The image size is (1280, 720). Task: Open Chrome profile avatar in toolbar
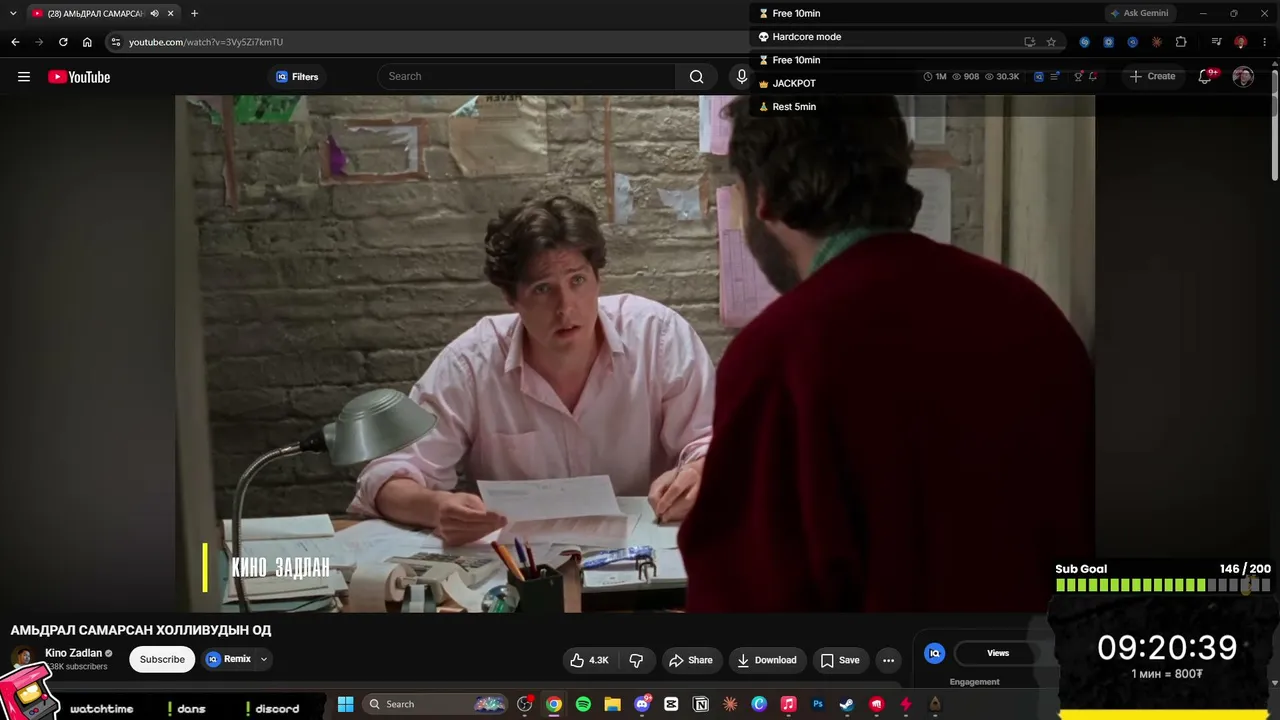1240,42
